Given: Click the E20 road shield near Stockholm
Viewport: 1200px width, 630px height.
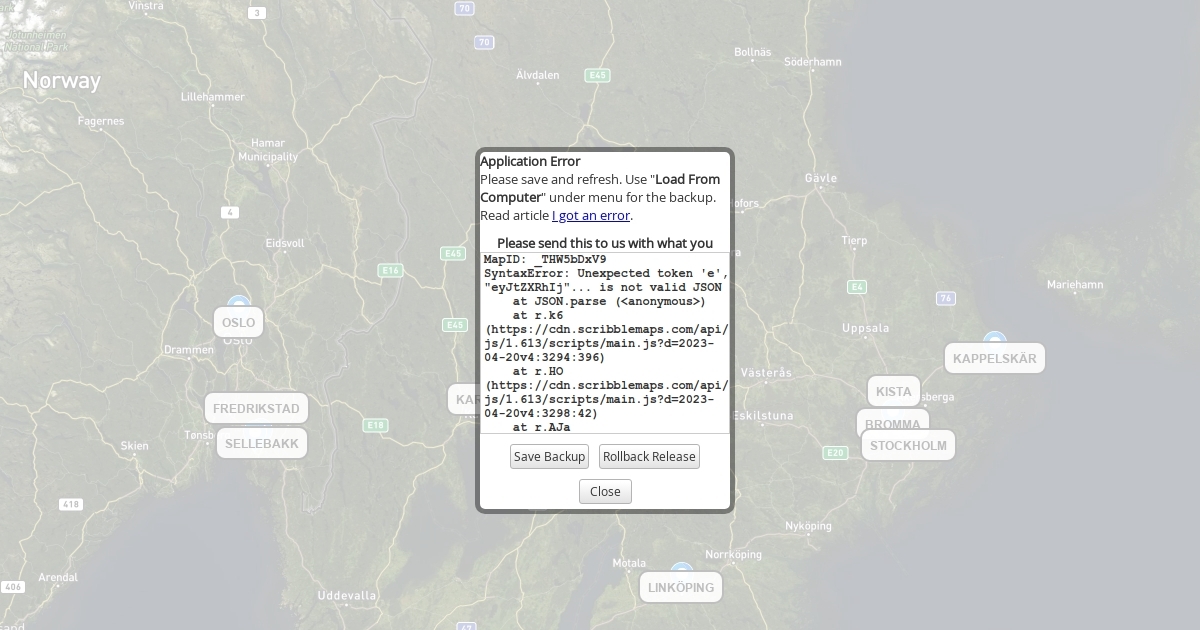Looking at the screenshot, I should (x=835, y=453).
